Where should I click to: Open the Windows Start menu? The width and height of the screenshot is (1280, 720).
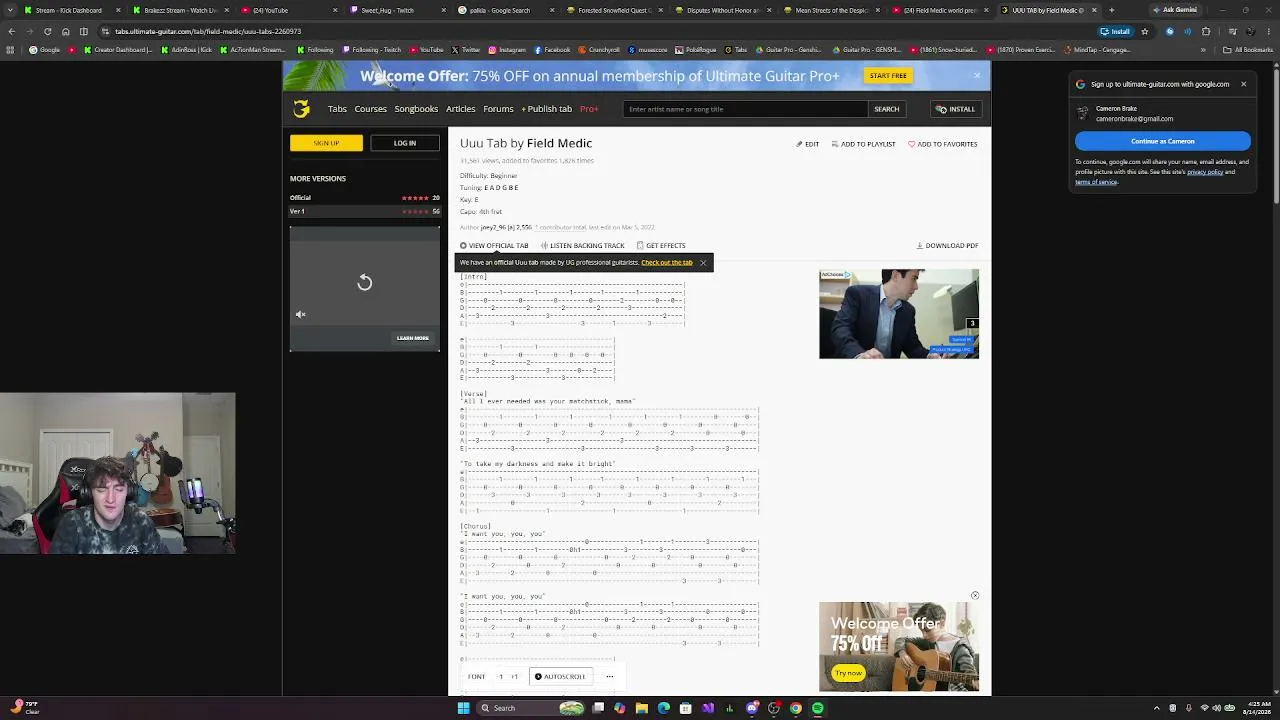click(x=463, y=708)
